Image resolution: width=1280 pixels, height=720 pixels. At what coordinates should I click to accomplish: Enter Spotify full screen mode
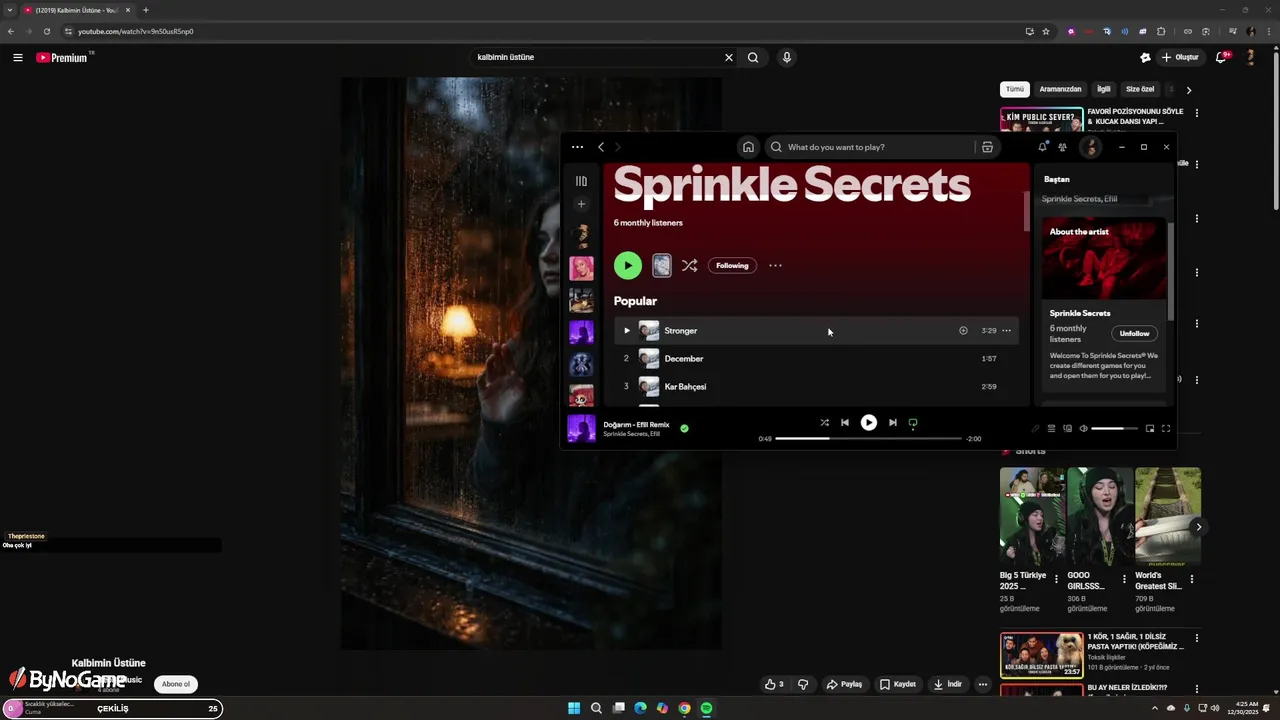1166,428
